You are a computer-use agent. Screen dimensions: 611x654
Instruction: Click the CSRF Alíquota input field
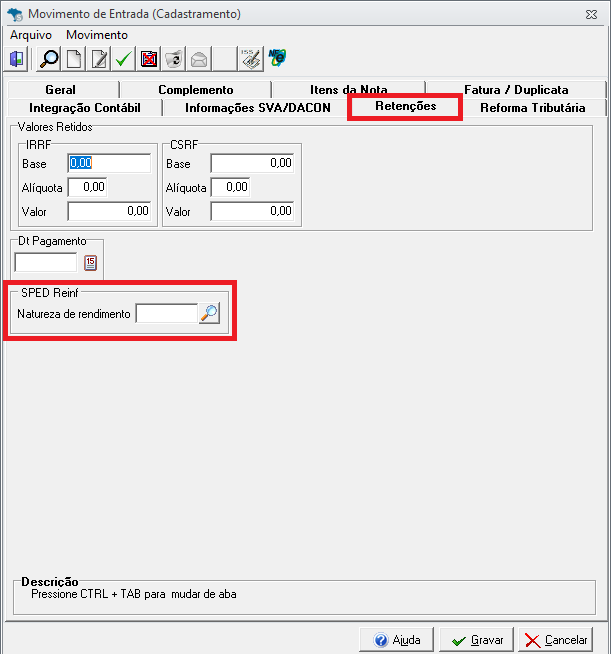pos(230,187)
